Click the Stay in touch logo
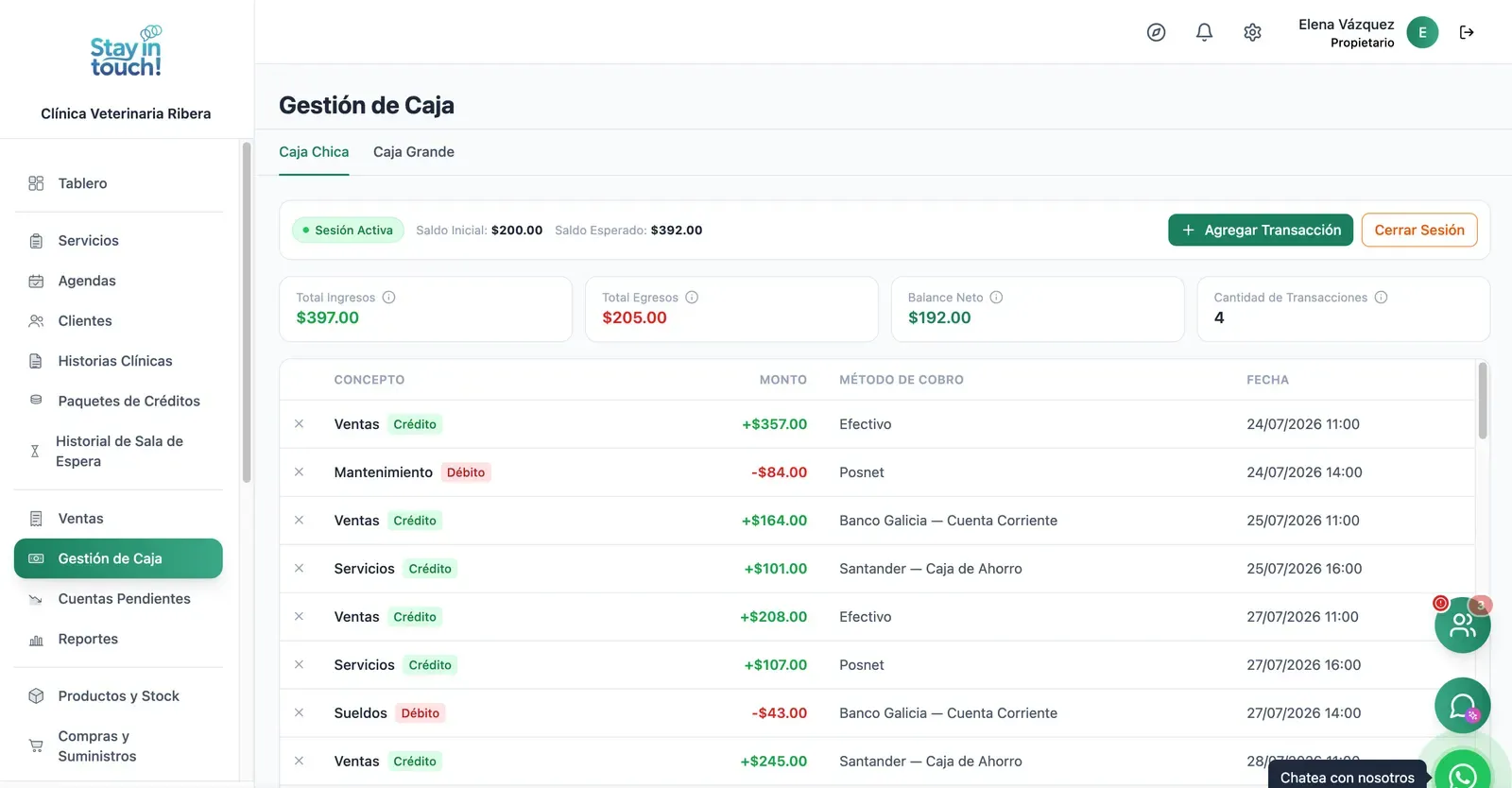 click(x=126, y=52)
